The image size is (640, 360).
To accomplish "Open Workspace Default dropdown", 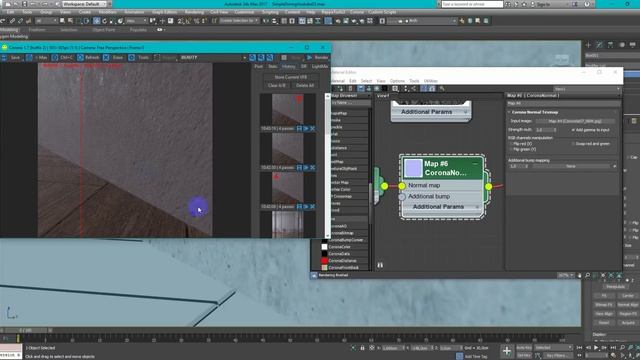I will [84, 4].
